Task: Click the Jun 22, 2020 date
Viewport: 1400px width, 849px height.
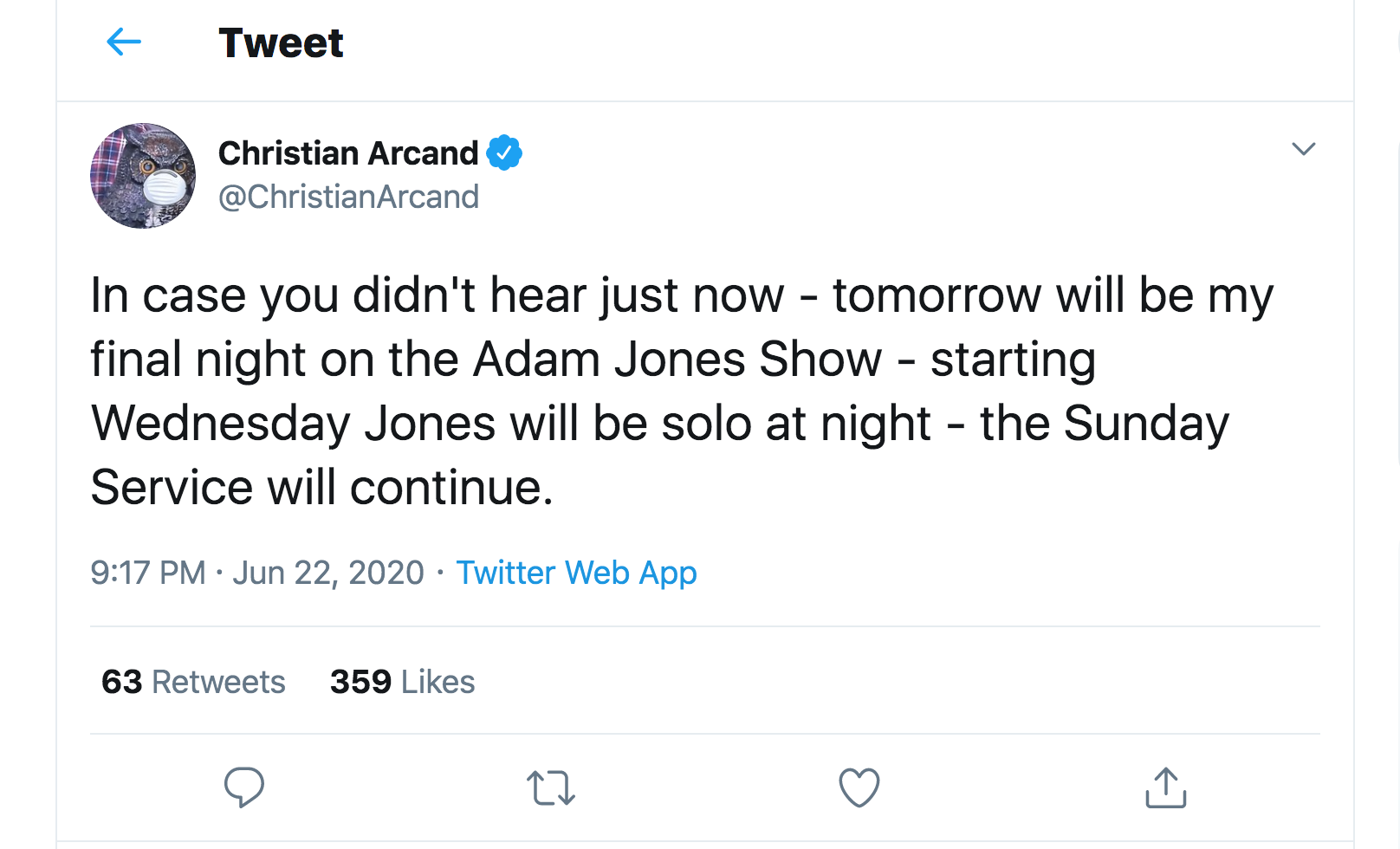Action: tap(328, 573)
